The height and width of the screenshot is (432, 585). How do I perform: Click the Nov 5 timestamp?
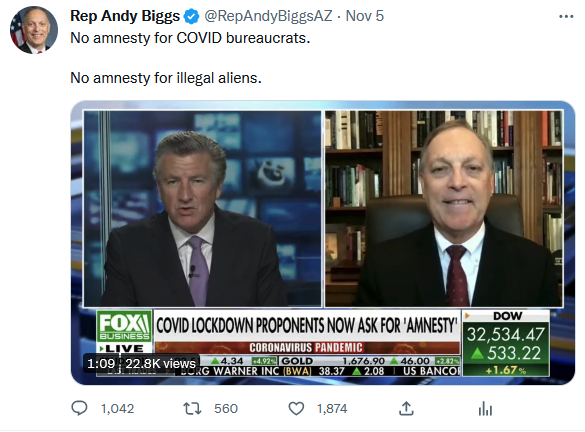[x=365, y=16]
